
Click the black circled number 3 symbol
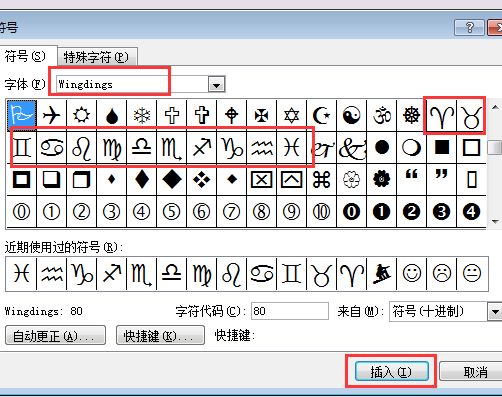click(442, 212)
